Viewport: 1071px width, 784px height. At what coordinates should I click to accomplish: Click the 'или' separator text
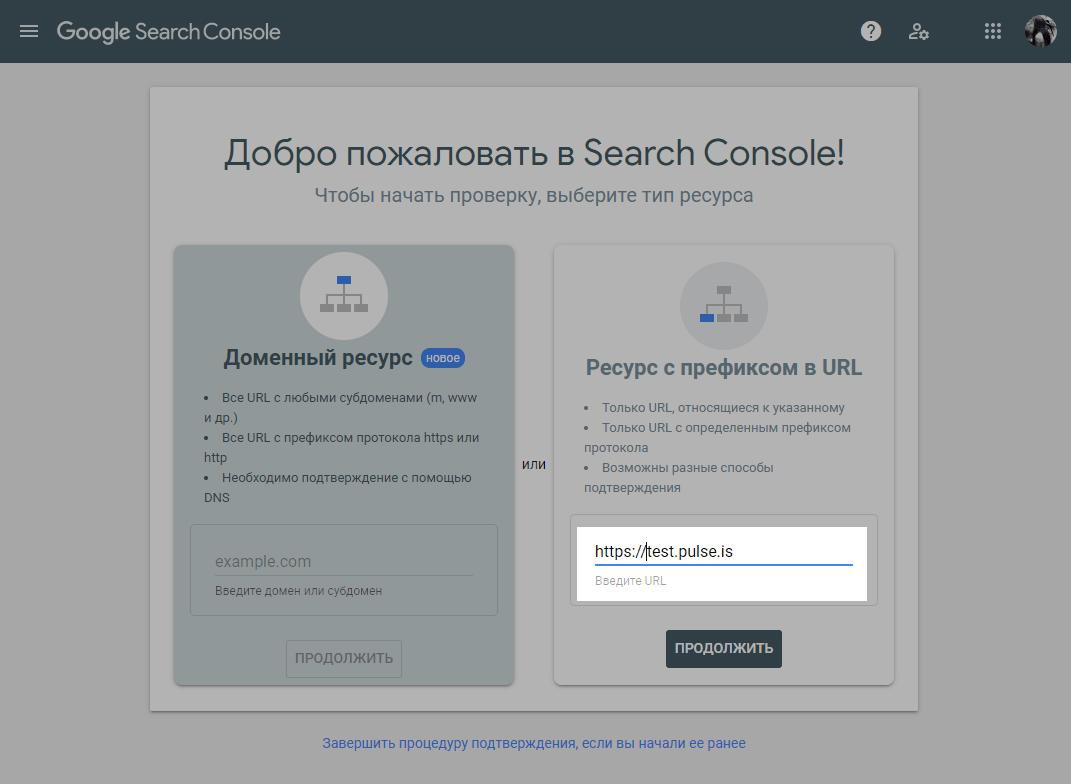click(x=533, y=464)
